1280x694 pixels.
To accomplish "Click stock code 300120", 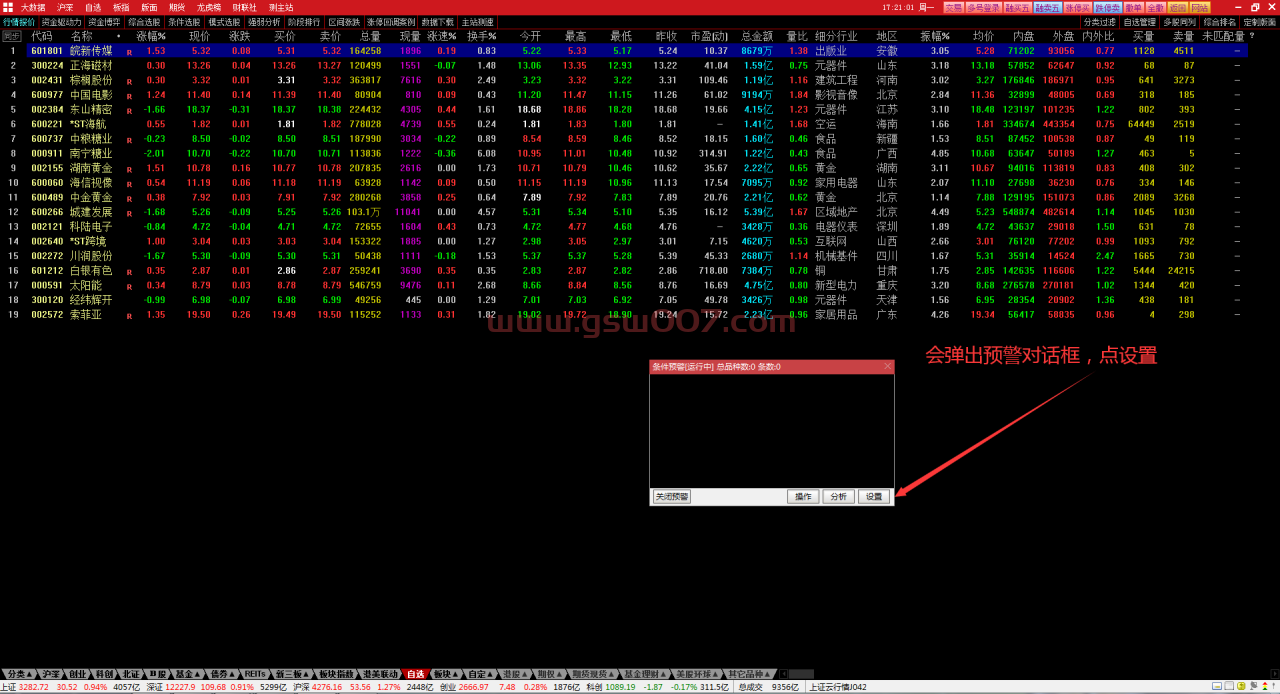I will coord(47,300).
